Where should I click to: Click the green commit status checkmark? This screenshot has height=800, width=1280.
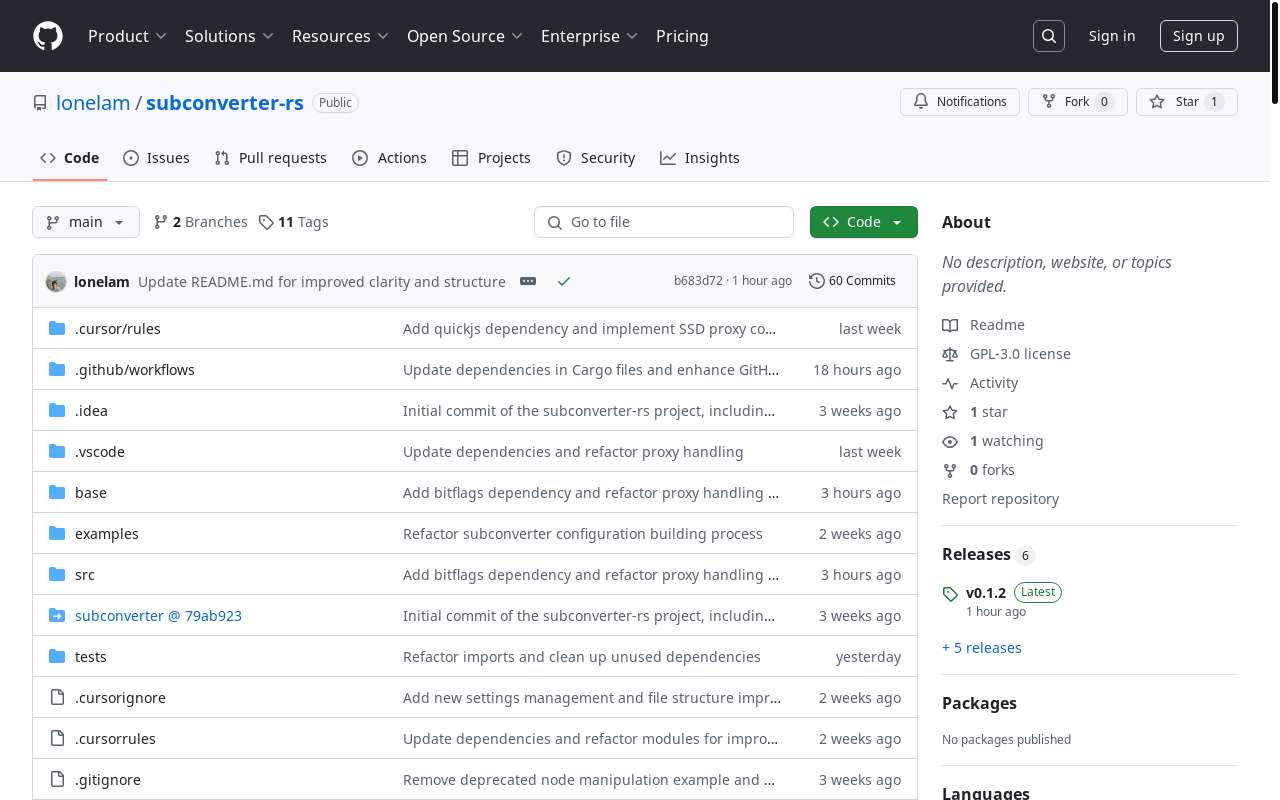(x=564, y=281)
